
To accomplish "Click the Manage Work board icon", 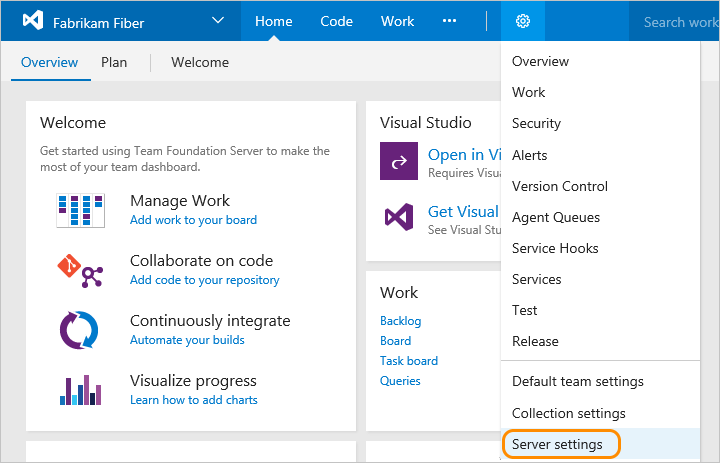I will pyautogui.click(x=80, y=210).
